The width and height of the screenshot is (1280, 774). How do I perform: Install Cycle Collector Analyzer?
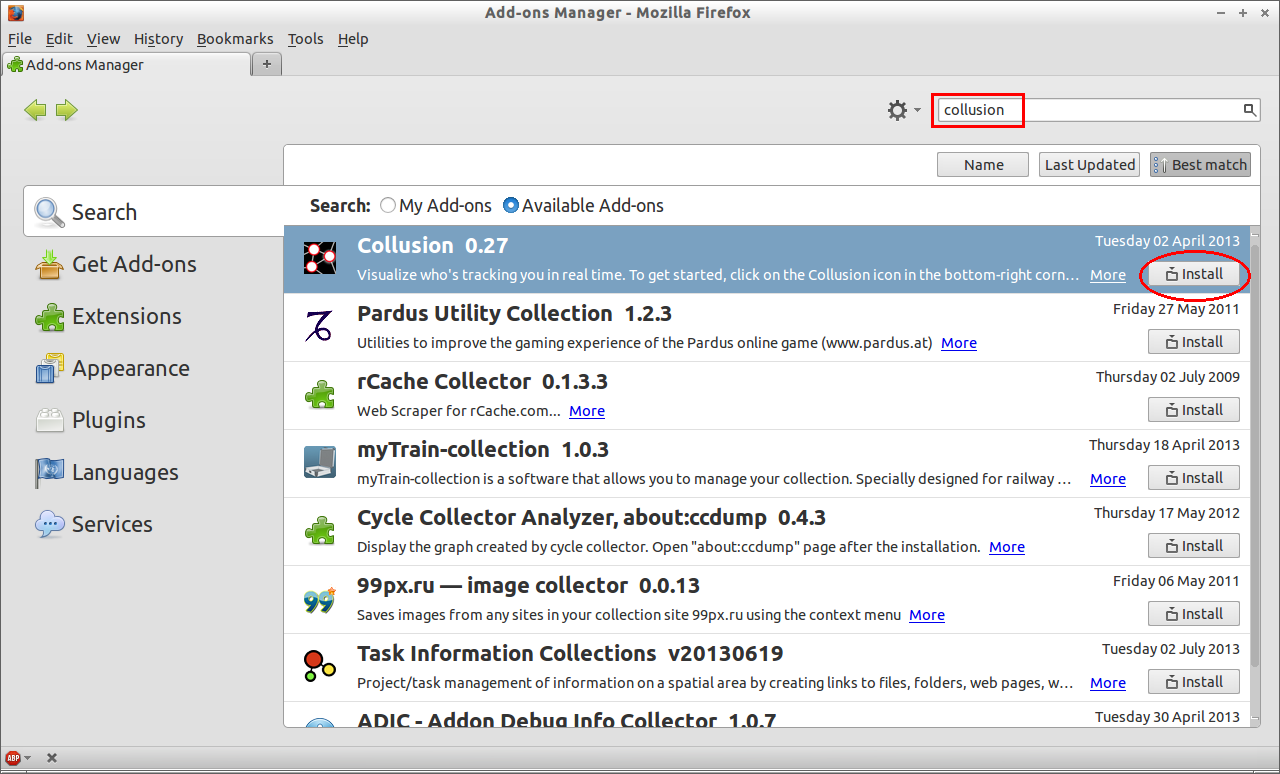(1193, 546)
